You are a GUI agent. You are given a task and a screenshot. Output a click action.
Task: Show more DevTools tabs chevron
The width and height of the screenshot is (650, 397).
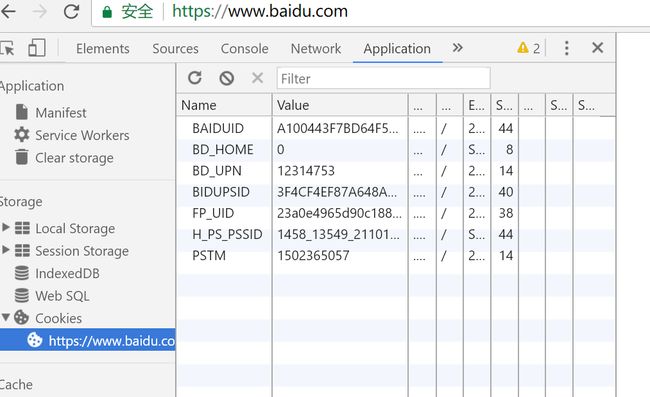click(x=457, y=48)
